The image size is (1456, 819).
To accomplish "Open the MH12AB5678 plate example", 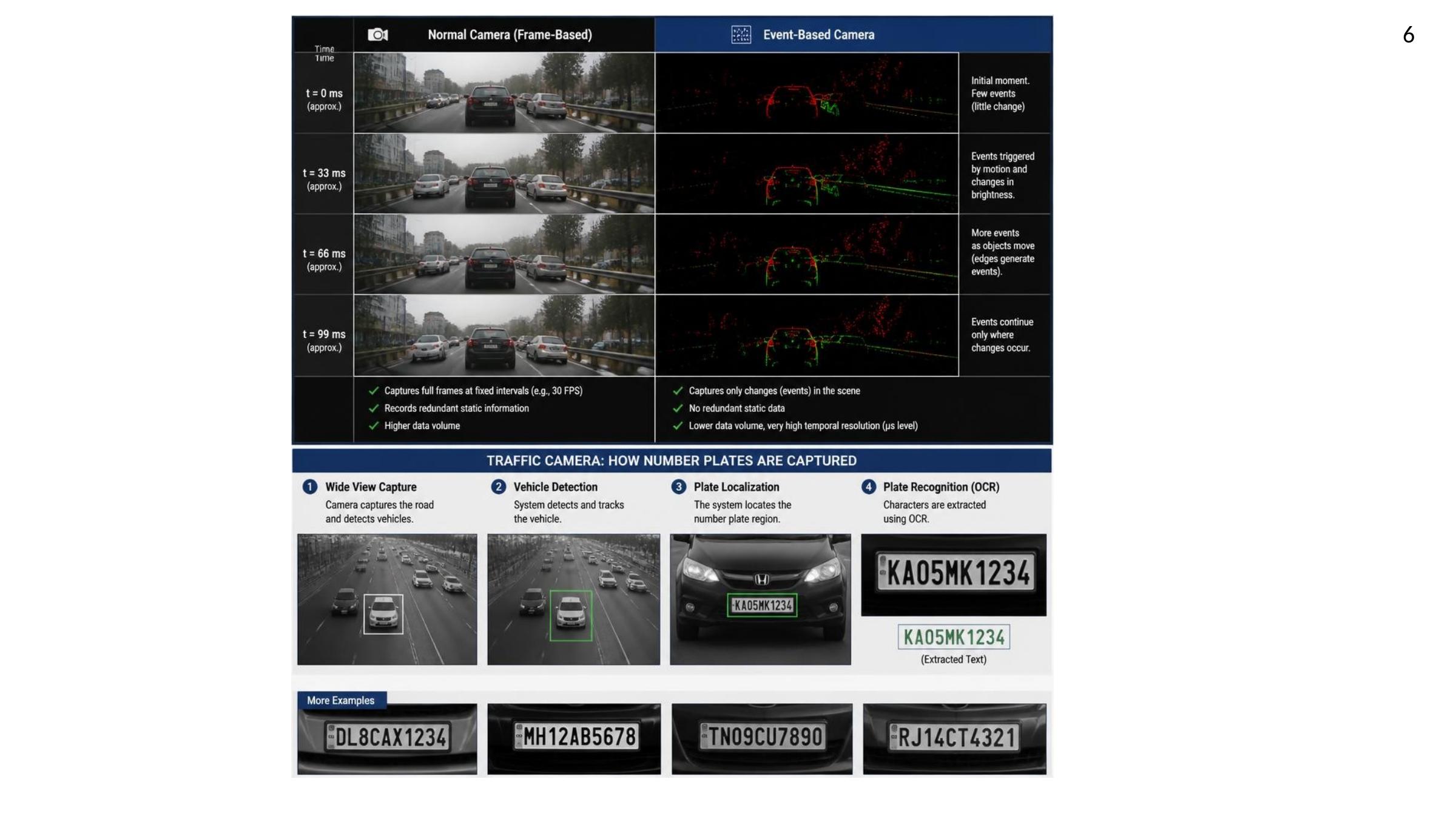I will [574, 739].
